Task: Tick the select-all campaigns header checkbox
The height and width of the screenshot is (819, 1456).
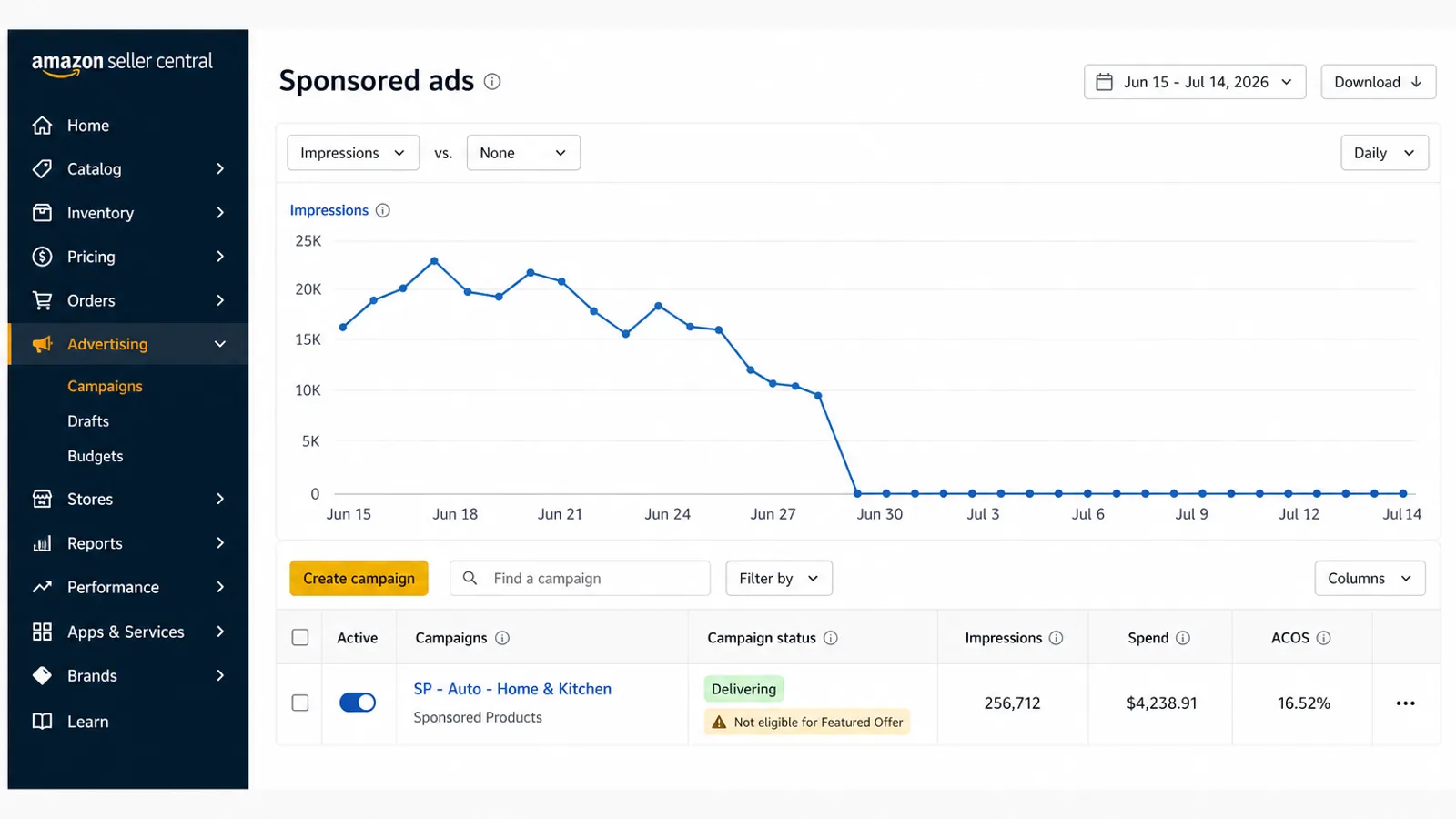Action: (300, 638)
